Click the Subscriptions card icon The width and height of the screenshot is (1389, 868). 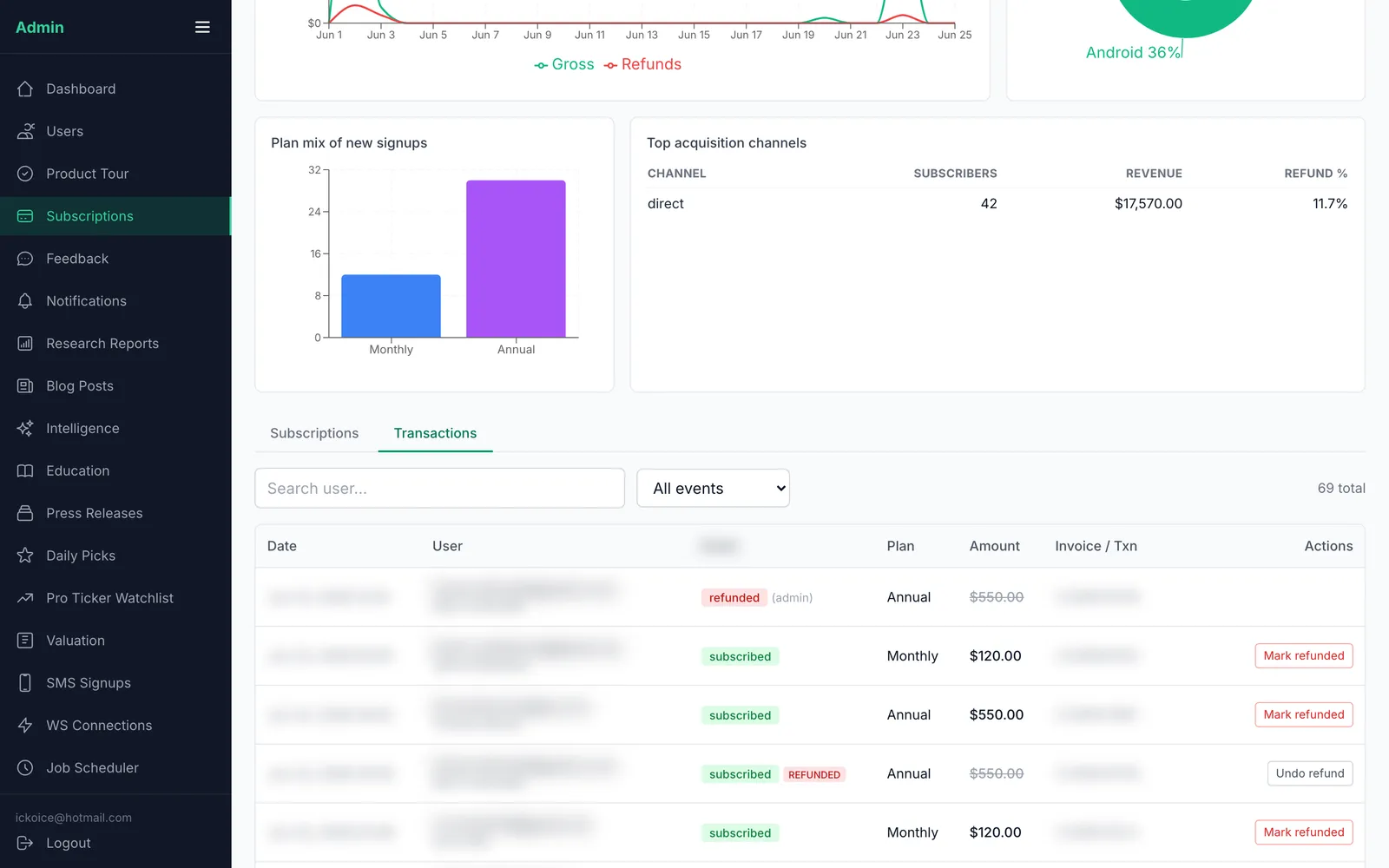tap(25, 216)
